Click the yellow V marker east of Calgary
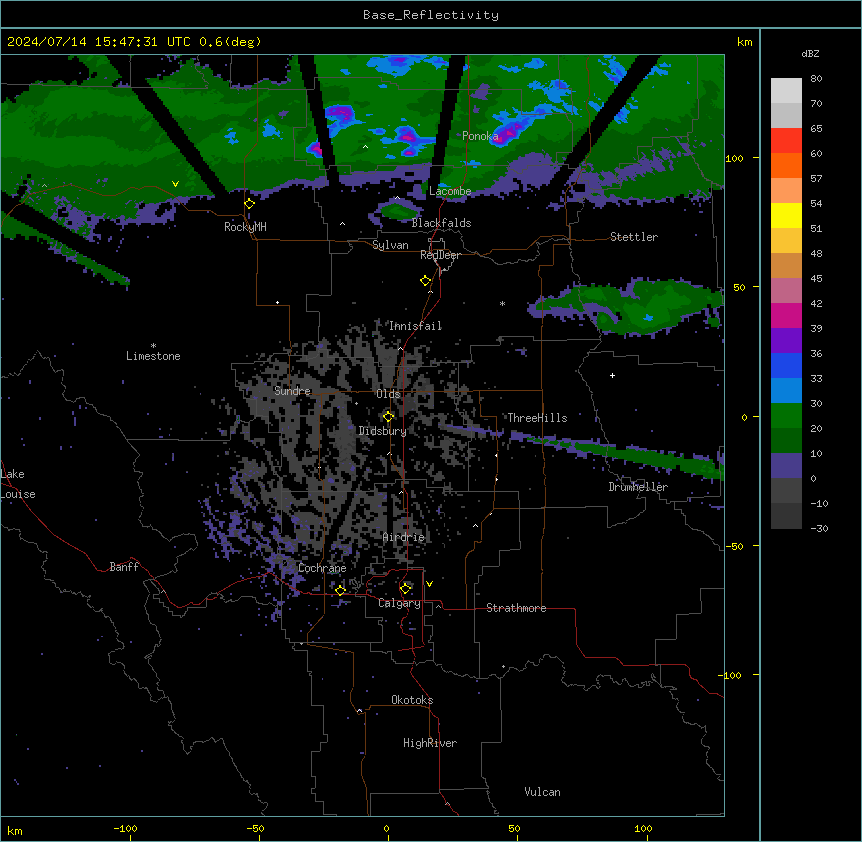 tap(429, 584)
